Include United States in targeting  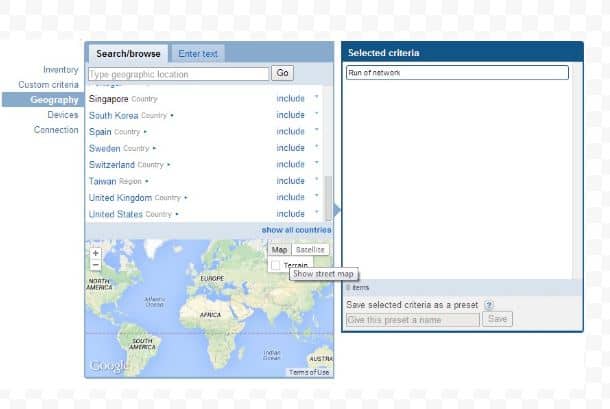(x=290, y=214)
